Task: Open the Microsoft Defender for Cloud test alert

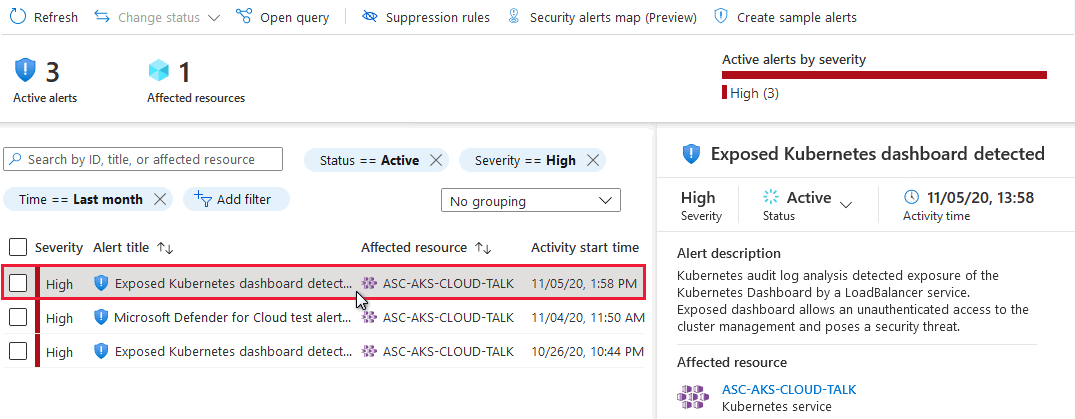Action: (x=232, y=318)
